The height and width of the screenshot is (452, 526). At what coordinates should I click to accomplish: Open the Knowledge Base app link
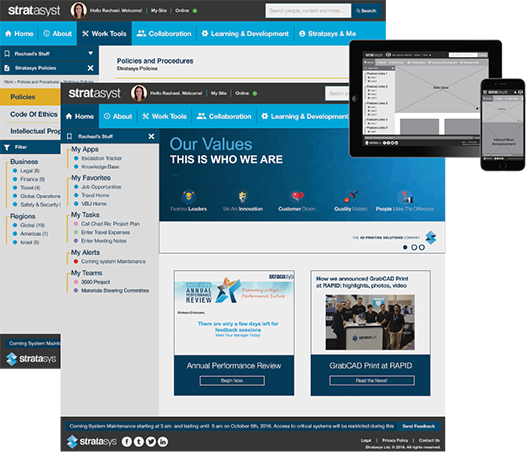pyautogui.click(x=100, y=167)
